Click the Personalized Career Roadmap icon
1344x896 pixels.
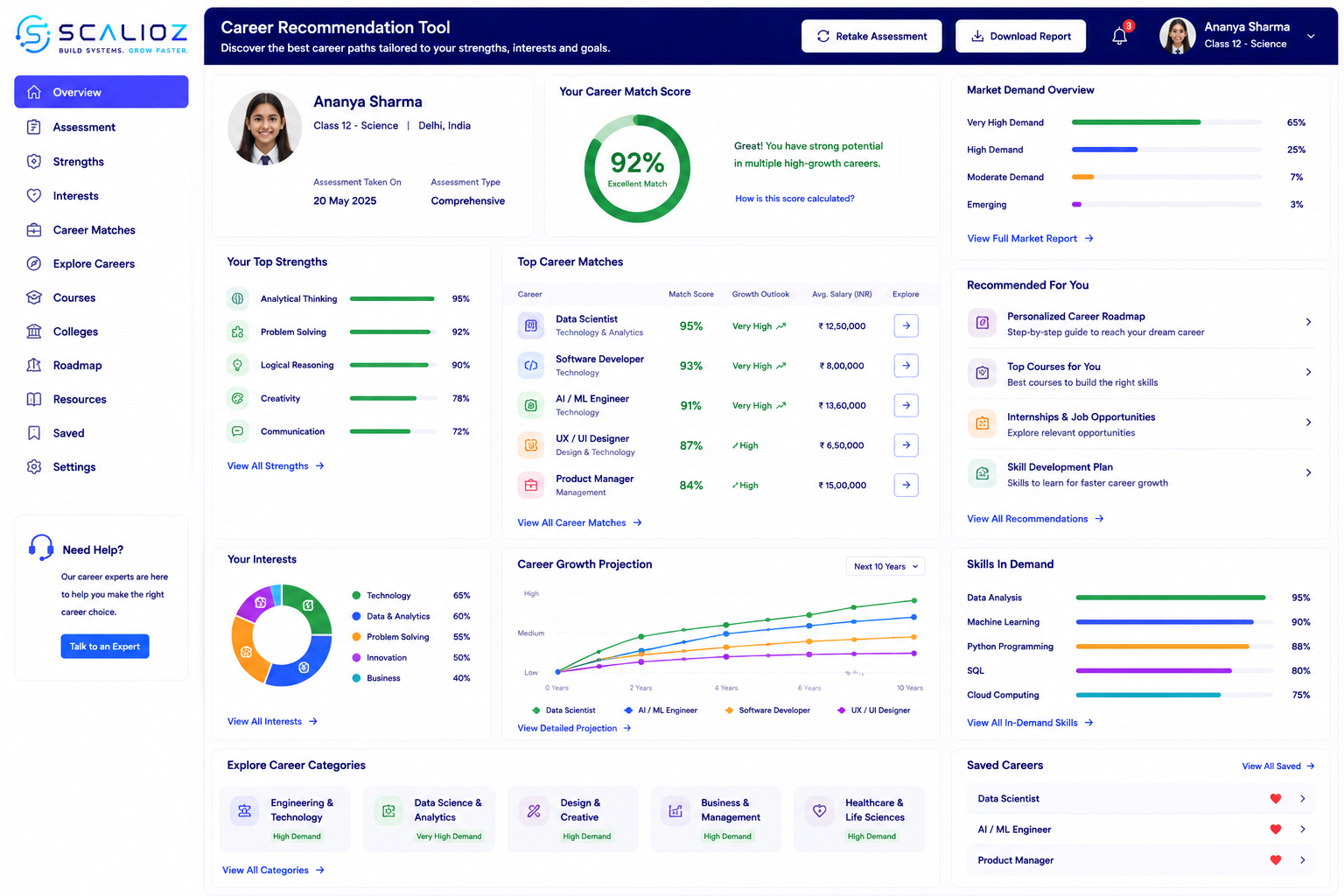(983, 323)
